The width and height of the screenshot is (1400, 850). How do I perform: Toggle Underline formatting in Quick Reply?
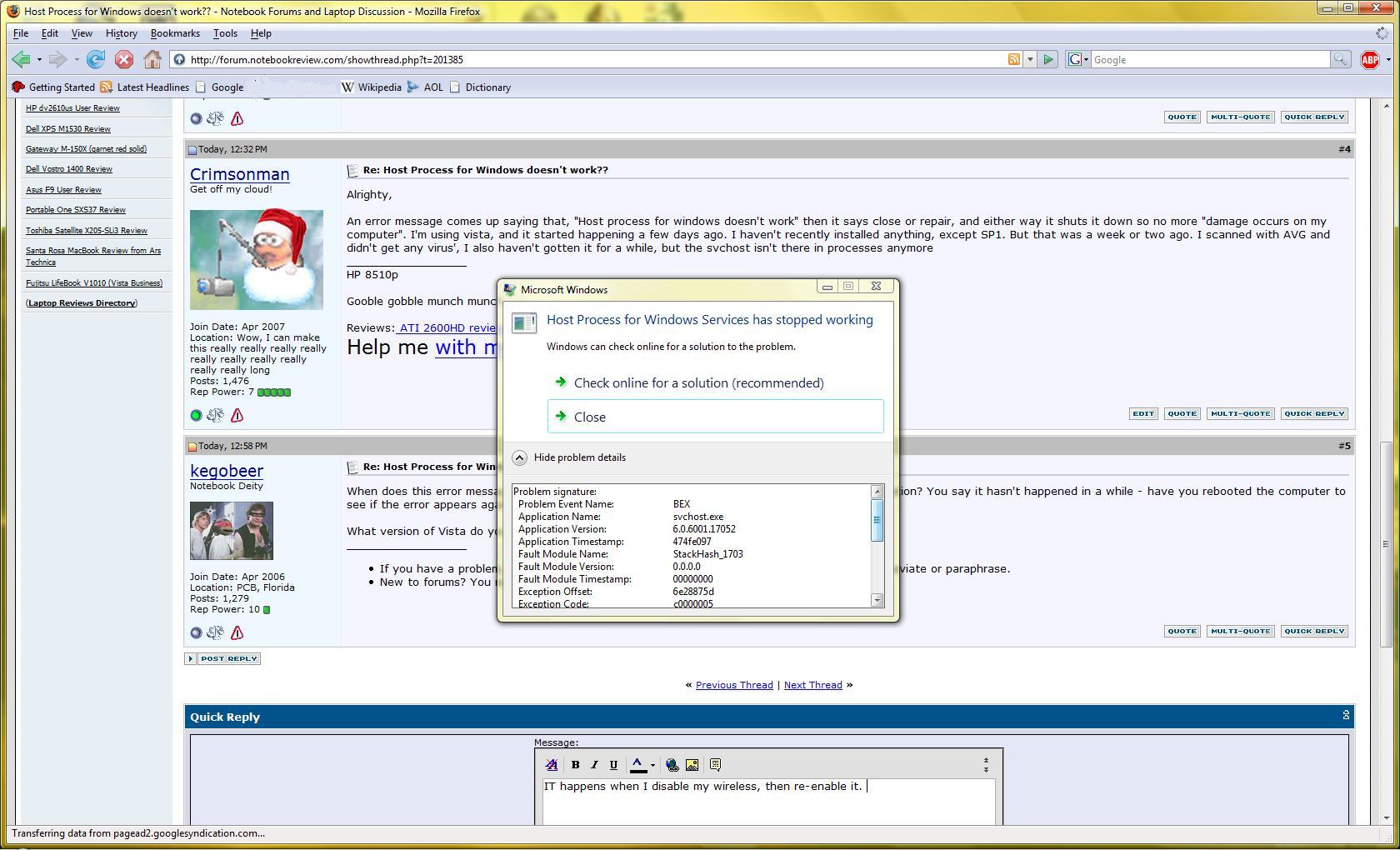tap(613, 764)
